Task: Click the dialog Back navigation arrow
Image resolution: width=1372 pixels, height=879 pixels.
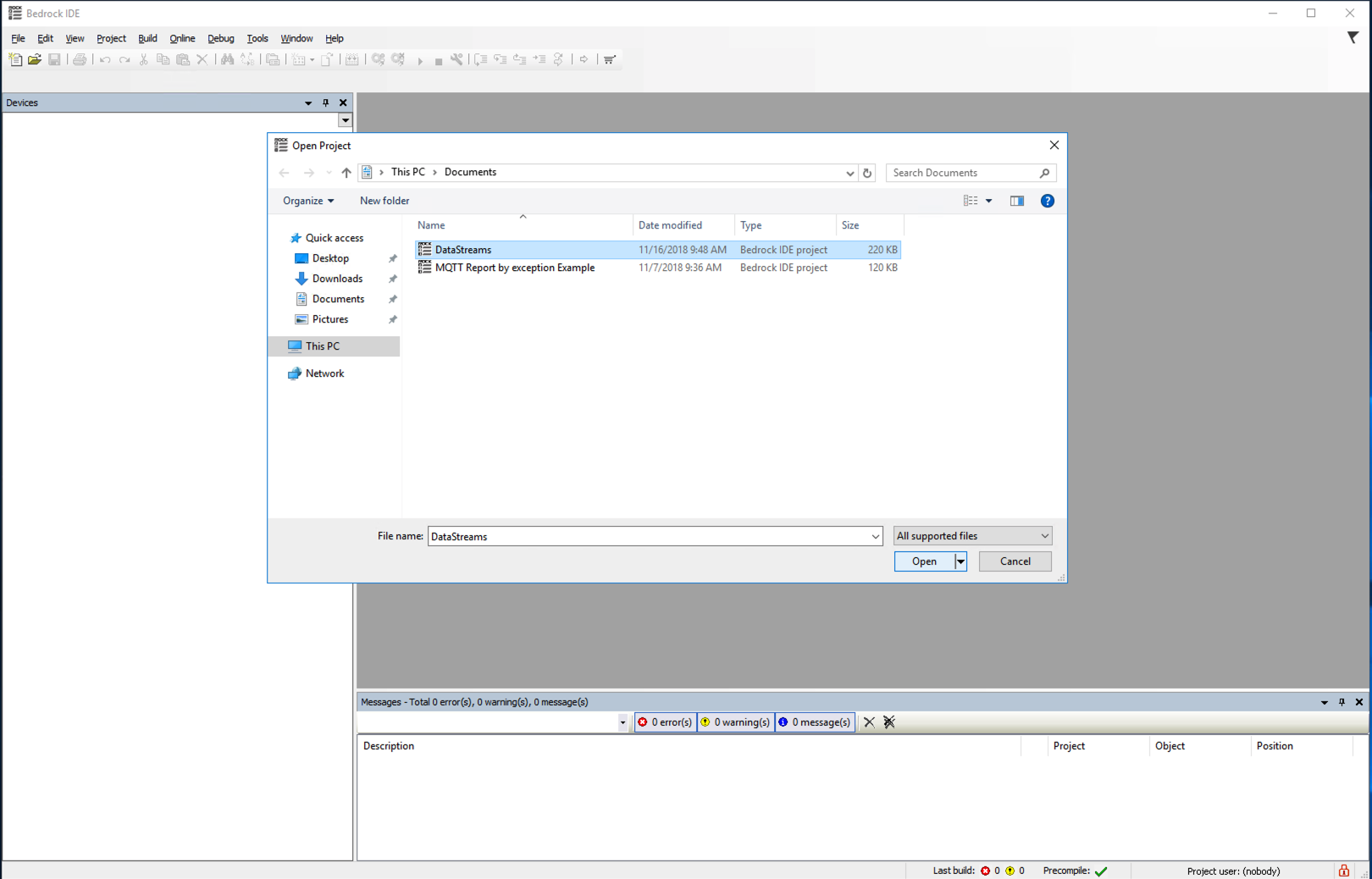Action: pyautogui.click(x=285, y=173)
